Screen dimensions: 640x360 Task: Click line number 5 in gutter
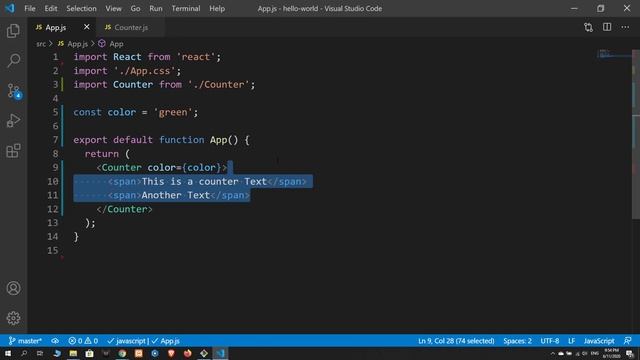pos(55,112)
